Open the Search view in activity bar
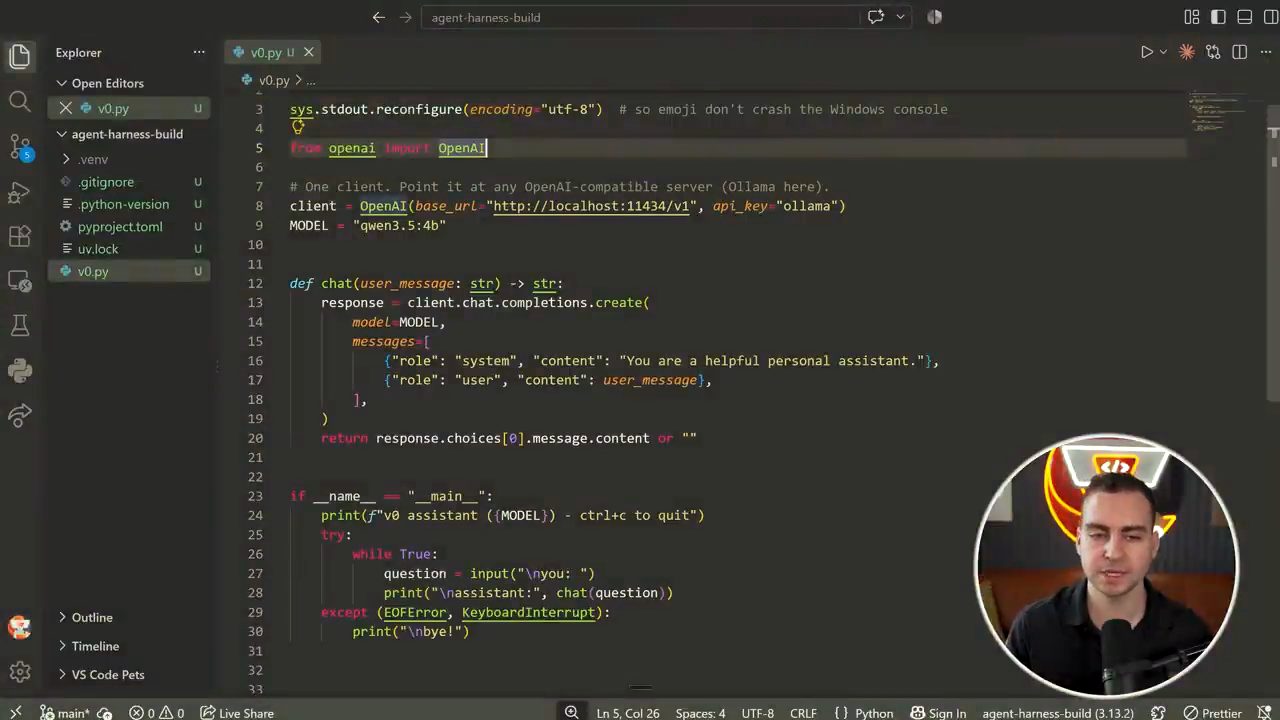 point(20,101)
